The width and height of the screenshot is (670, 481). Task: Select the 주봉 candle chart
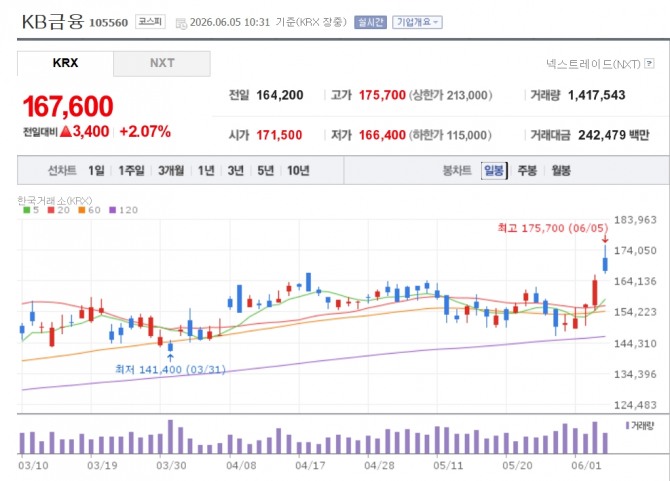(x=527, y=171)
